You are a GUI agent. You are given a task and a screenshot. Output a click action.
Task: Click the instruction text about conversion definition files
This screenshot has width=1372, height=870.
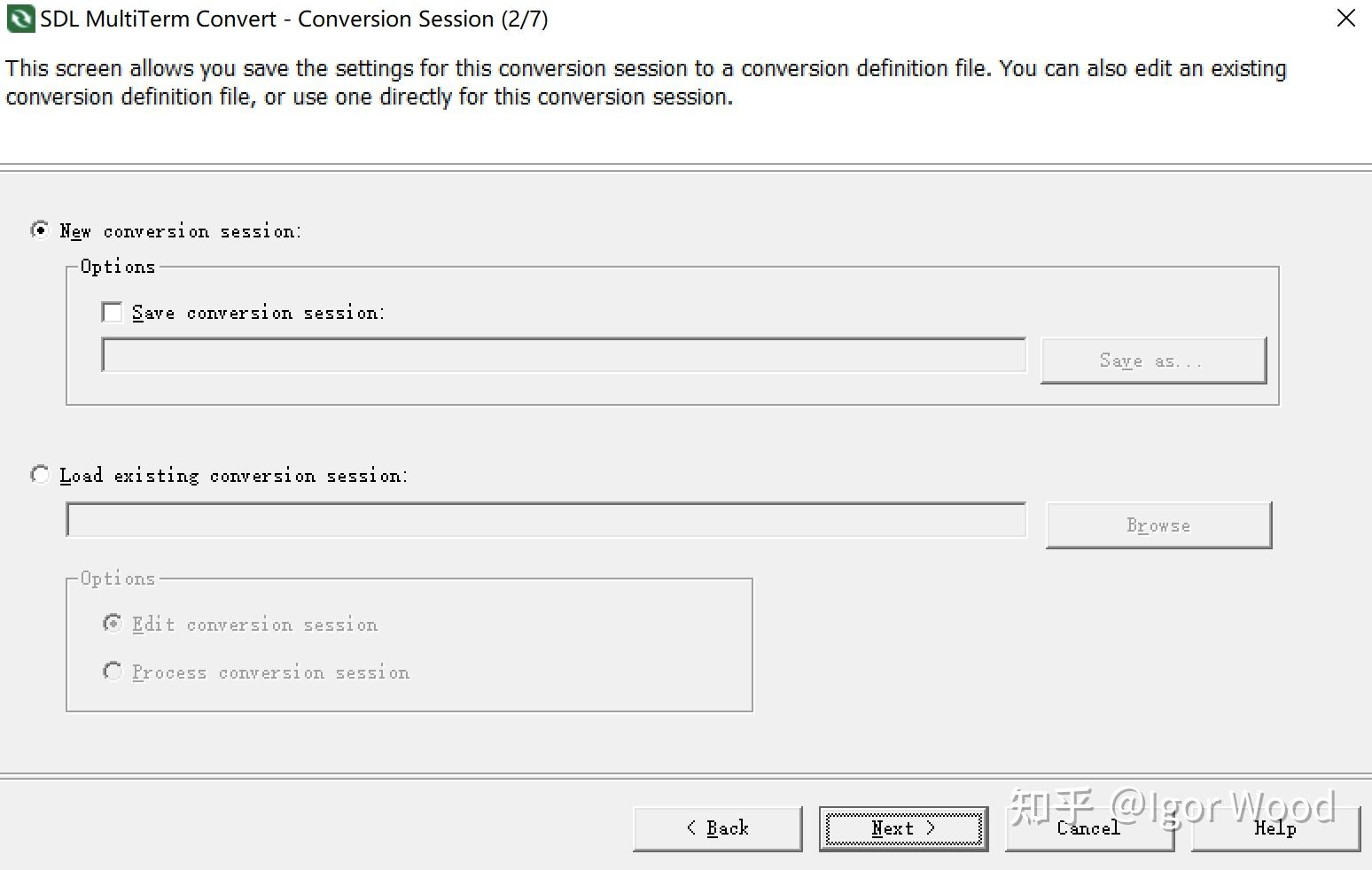(x=645, y=82)
